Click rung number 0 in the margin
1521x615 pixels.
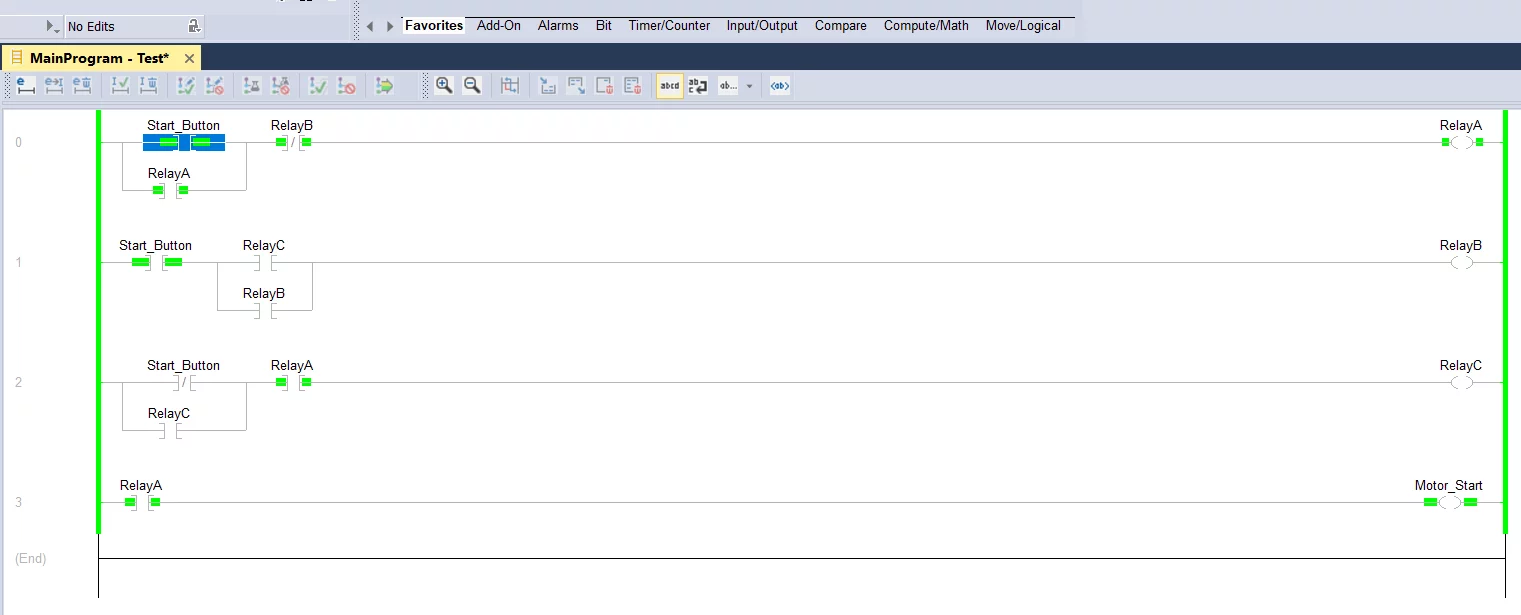(x=18, y=142)
